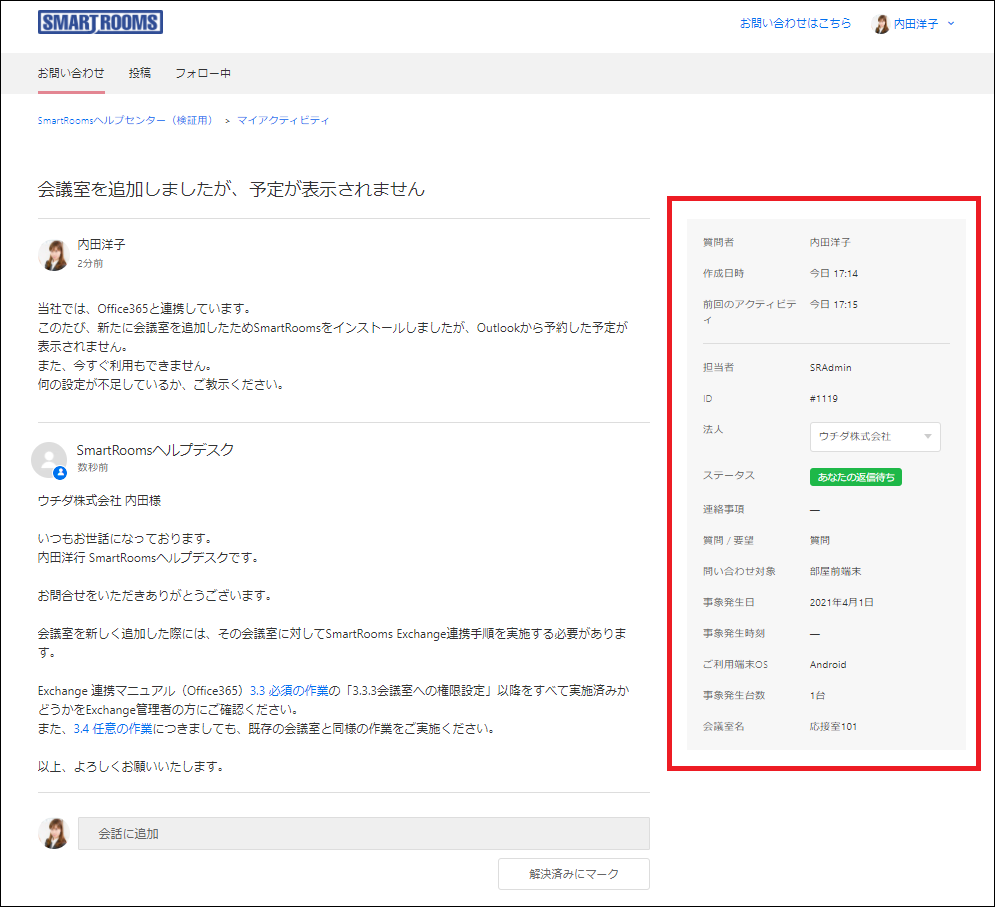The width and height of the screenshot is (995, 907).
Task: Click the SmartRoomsヘルプデスク author name
Action: click(155, 450)
